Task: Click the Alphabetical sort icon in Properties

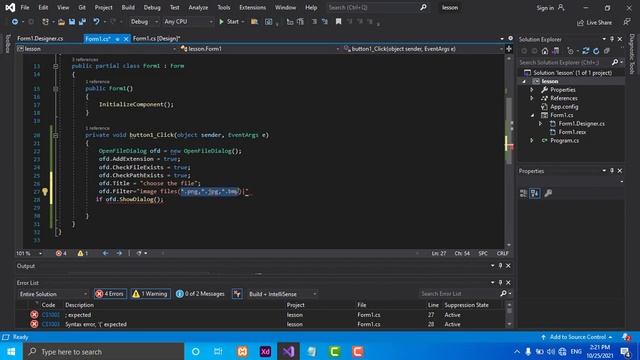Action: coord(535,193)
